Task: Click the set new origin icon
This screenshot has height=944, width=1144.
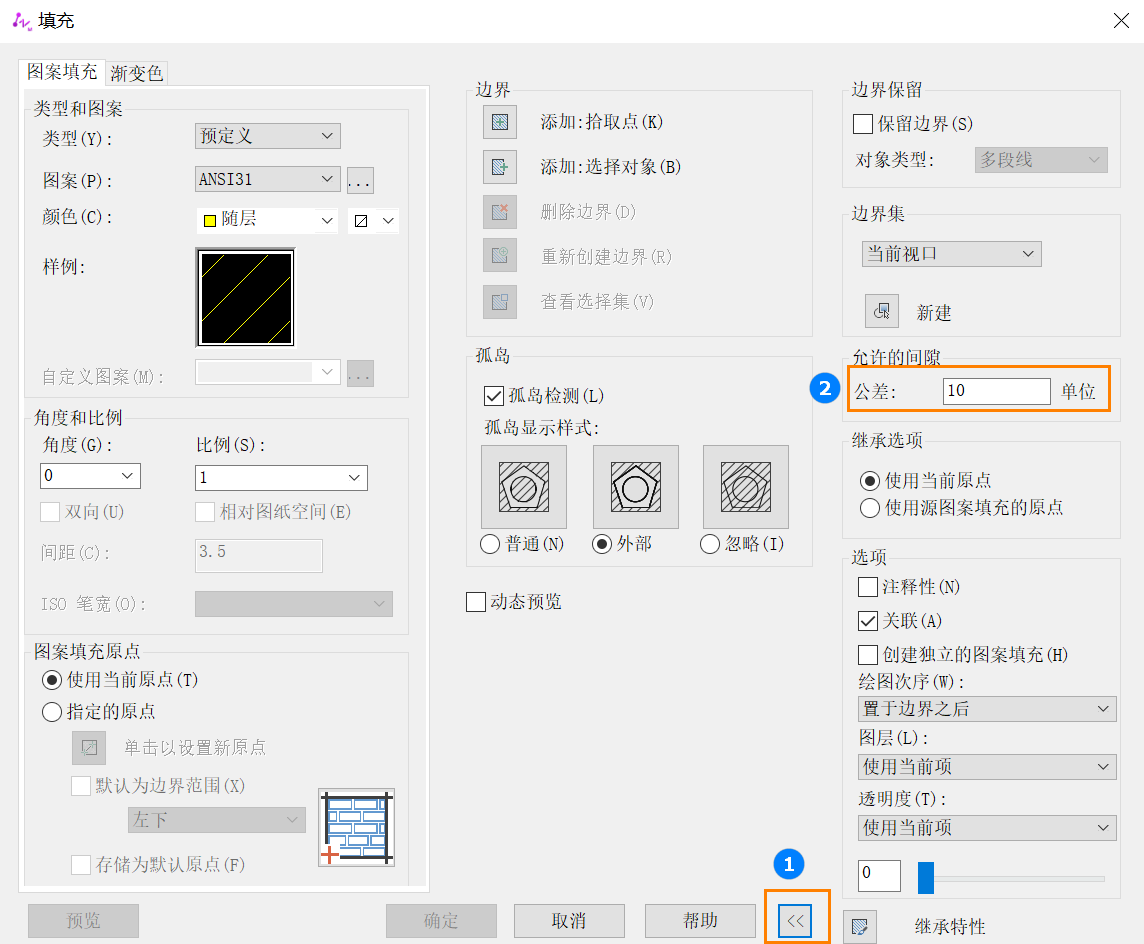Action: point(89,747)
